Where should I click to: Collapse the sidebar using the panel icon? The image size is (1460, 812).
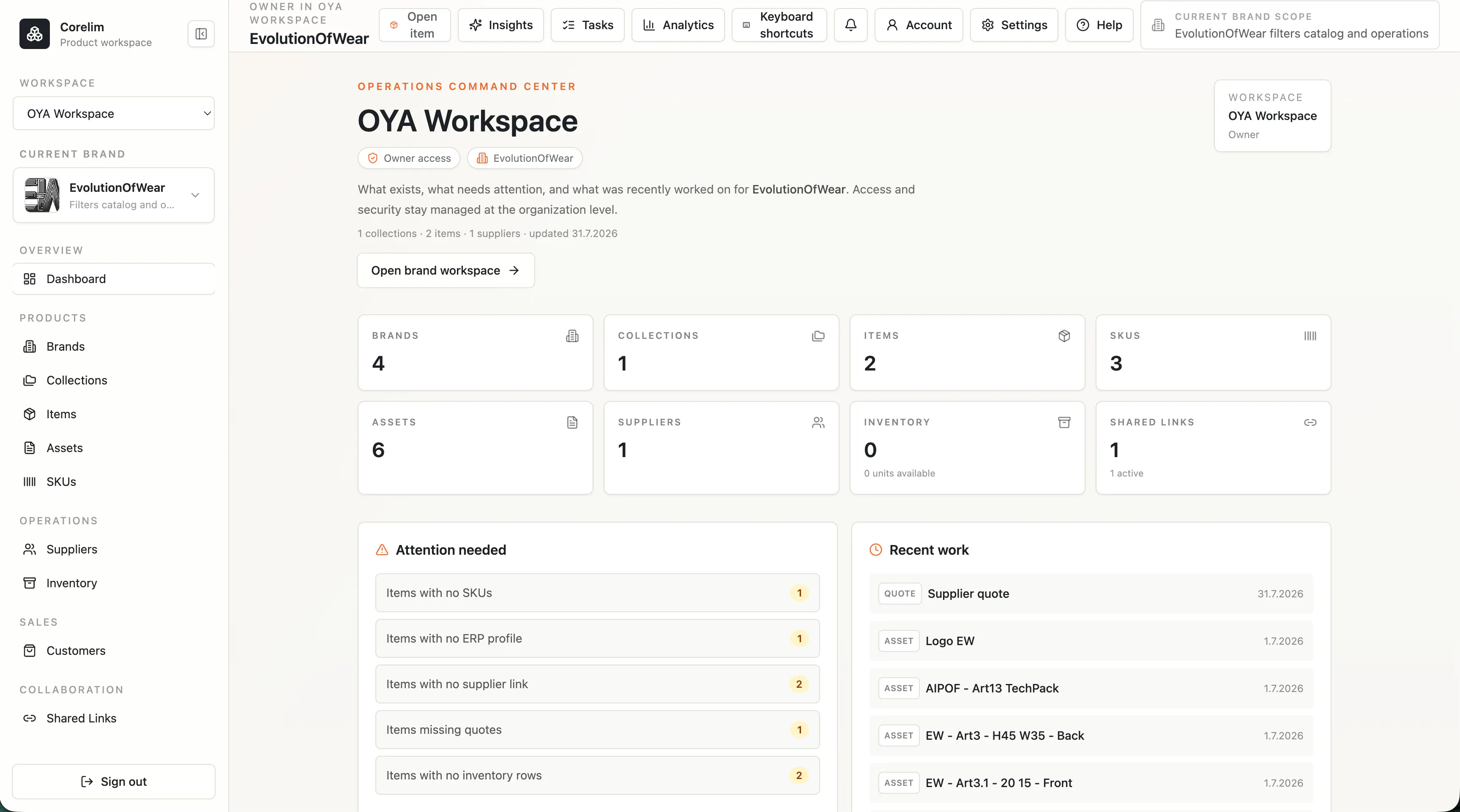201,34
